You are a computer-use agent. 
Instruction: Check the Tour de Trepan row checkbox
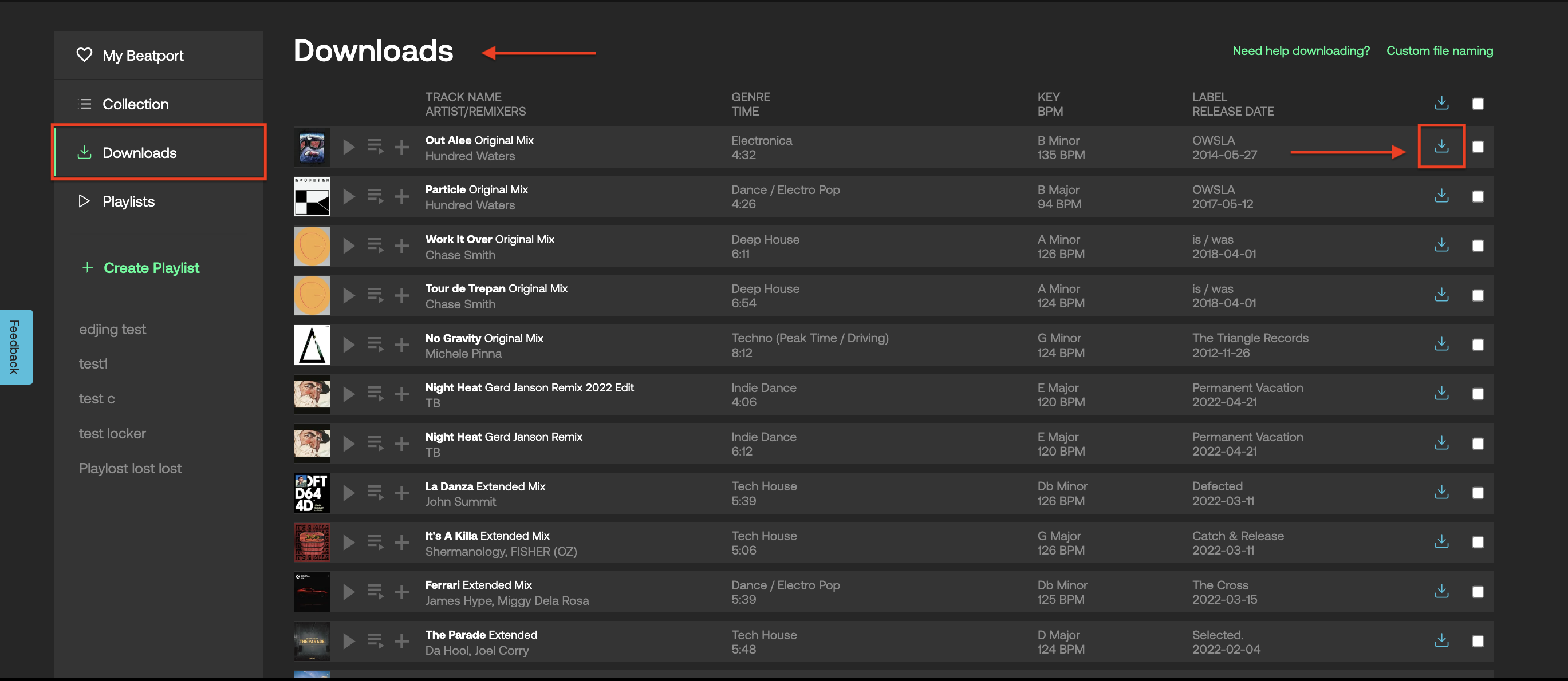[1478, 295]
